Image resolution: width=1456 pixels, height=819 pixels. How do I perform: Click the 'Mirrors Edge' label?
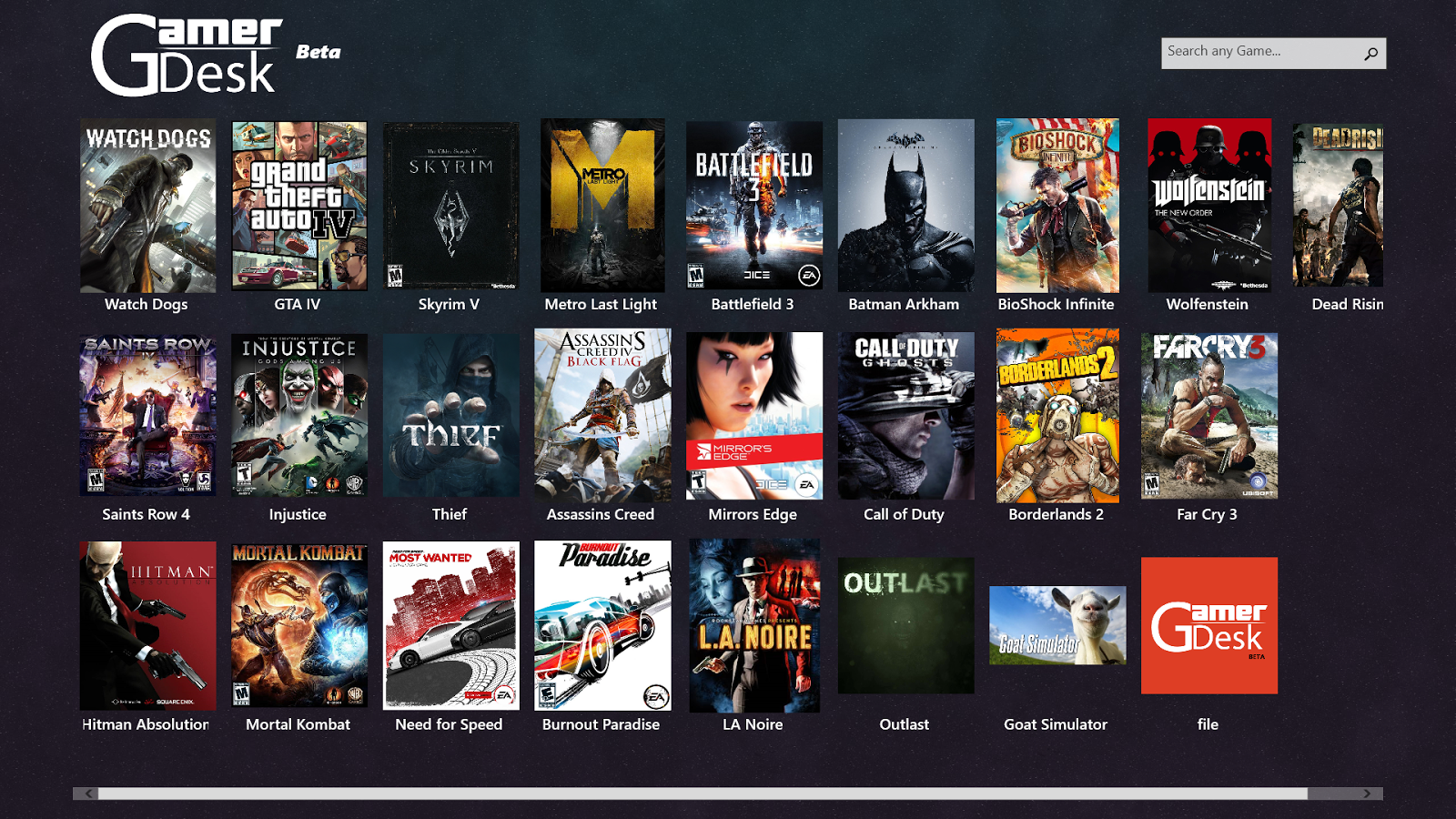coord(753,514)
